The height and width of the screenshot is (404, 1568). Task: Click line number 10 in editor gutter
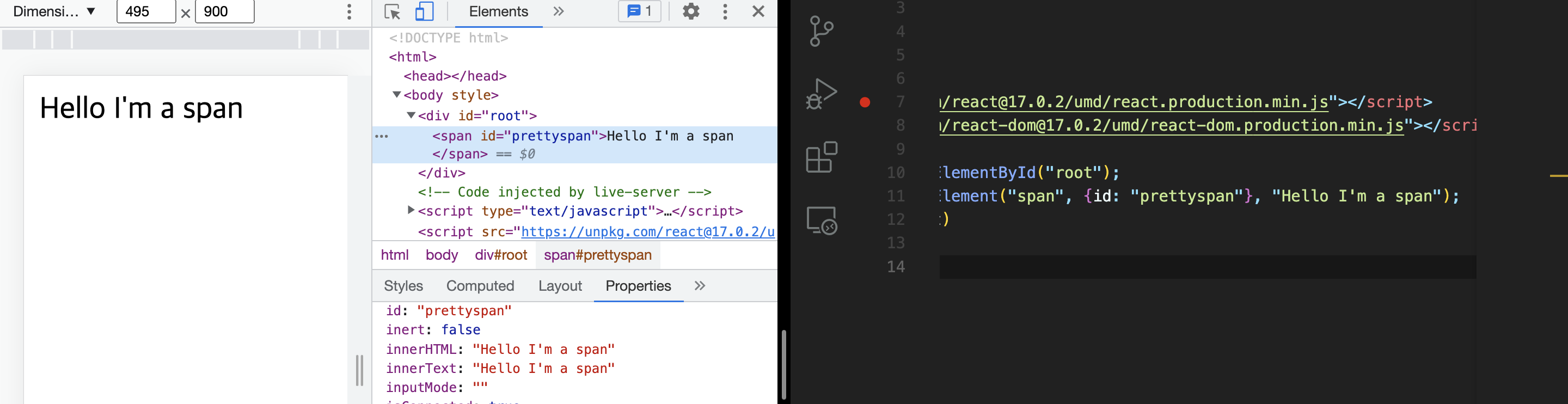point(896,173)
